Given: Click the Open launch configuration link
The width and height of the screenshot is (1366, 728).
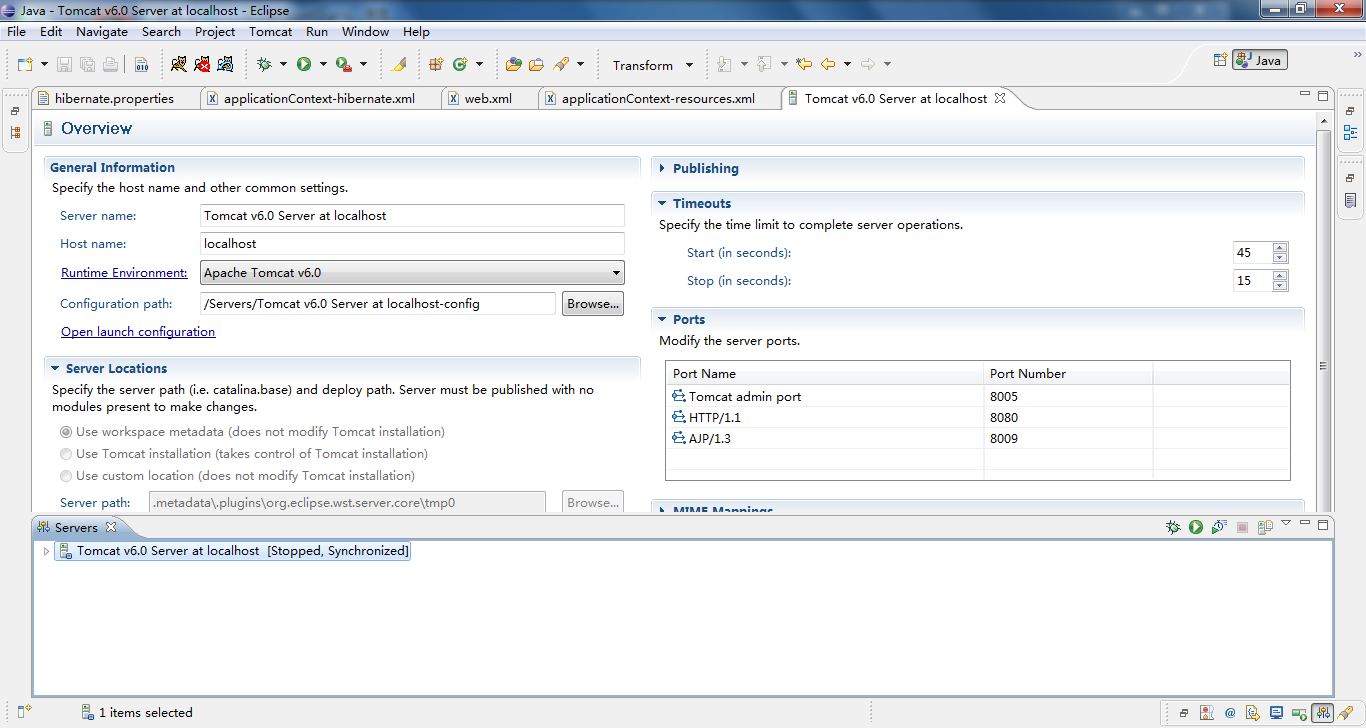Looking at the screenshot, I should [x=138, y=332].
